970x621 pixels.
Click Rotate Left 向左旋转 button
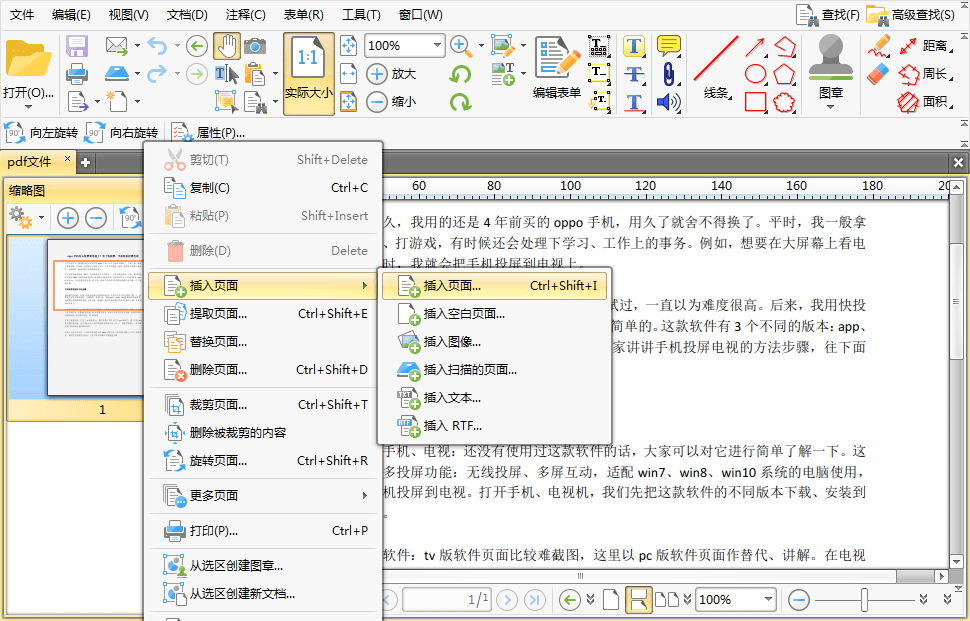(x=41, y=132)
